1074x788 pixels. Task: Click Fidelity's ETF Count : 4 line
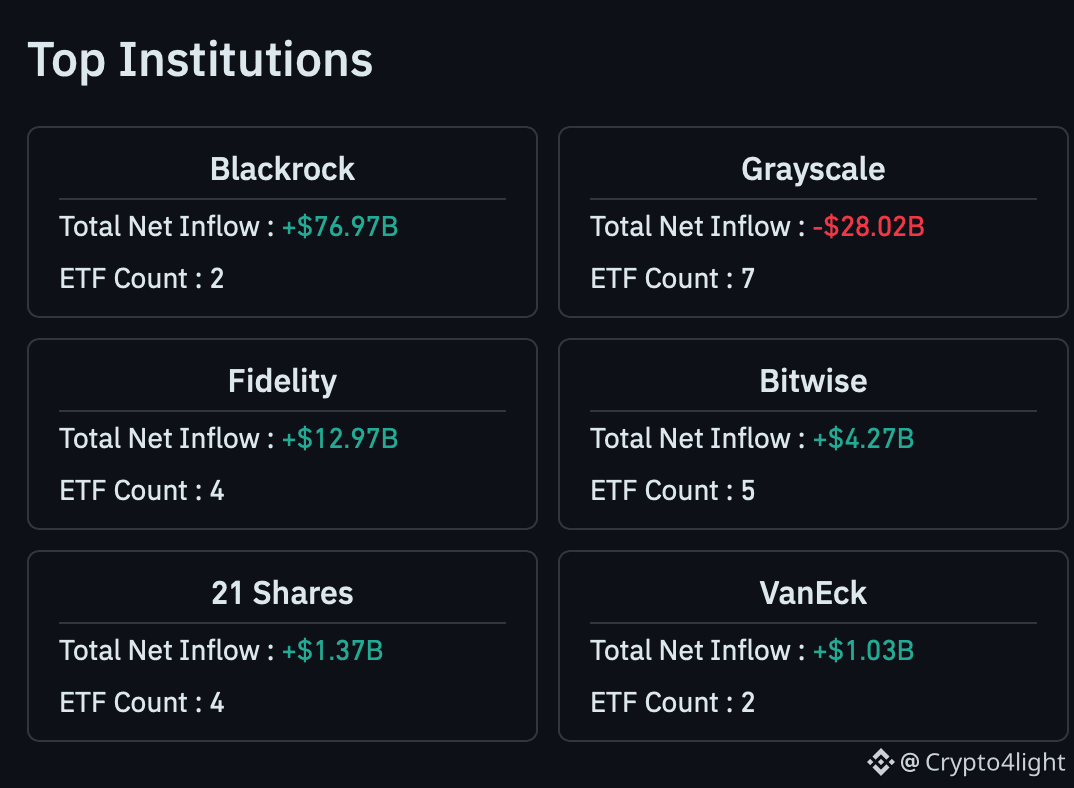tap(142, 491)
